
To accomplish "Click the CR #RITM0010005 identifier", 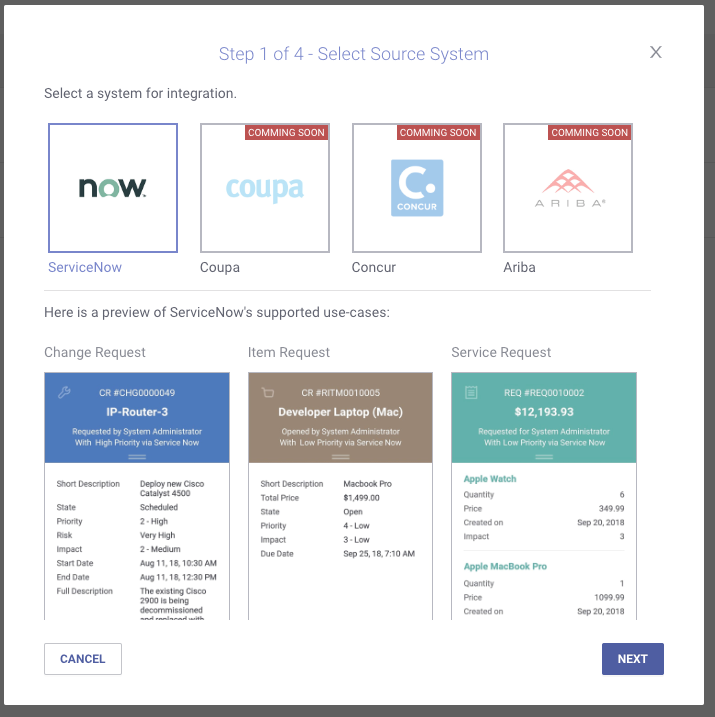I will (341, 393).
